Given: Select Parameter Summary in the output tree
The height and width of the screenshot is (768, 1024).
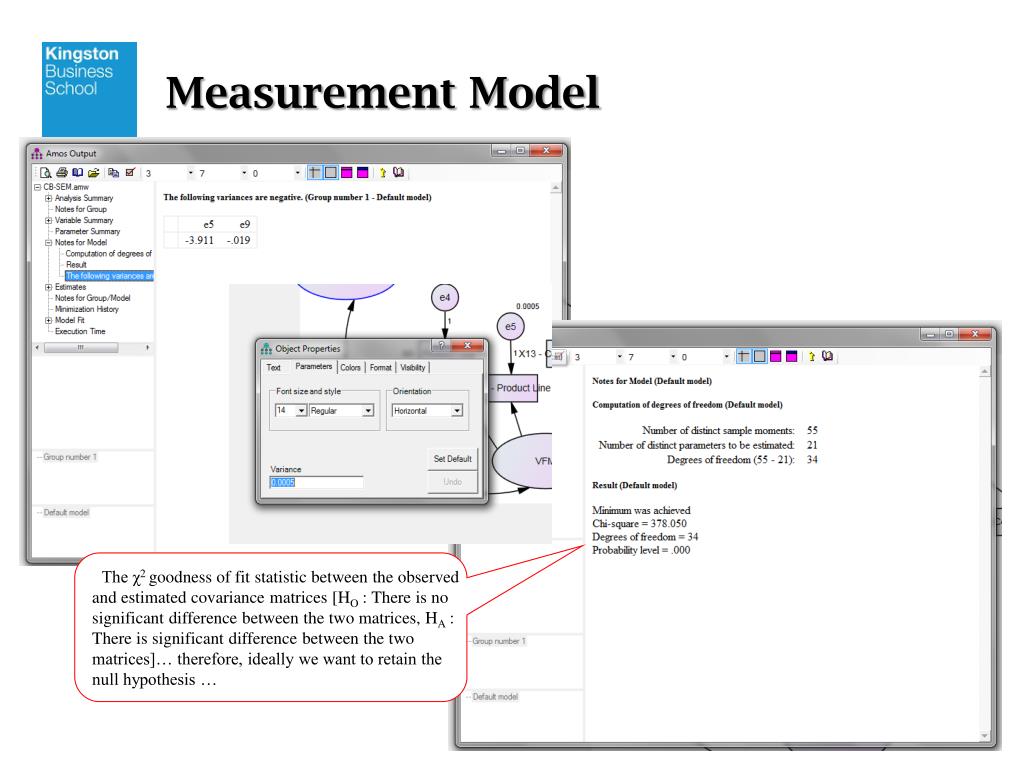Looking at the screenshot, I should pos(88,231).
